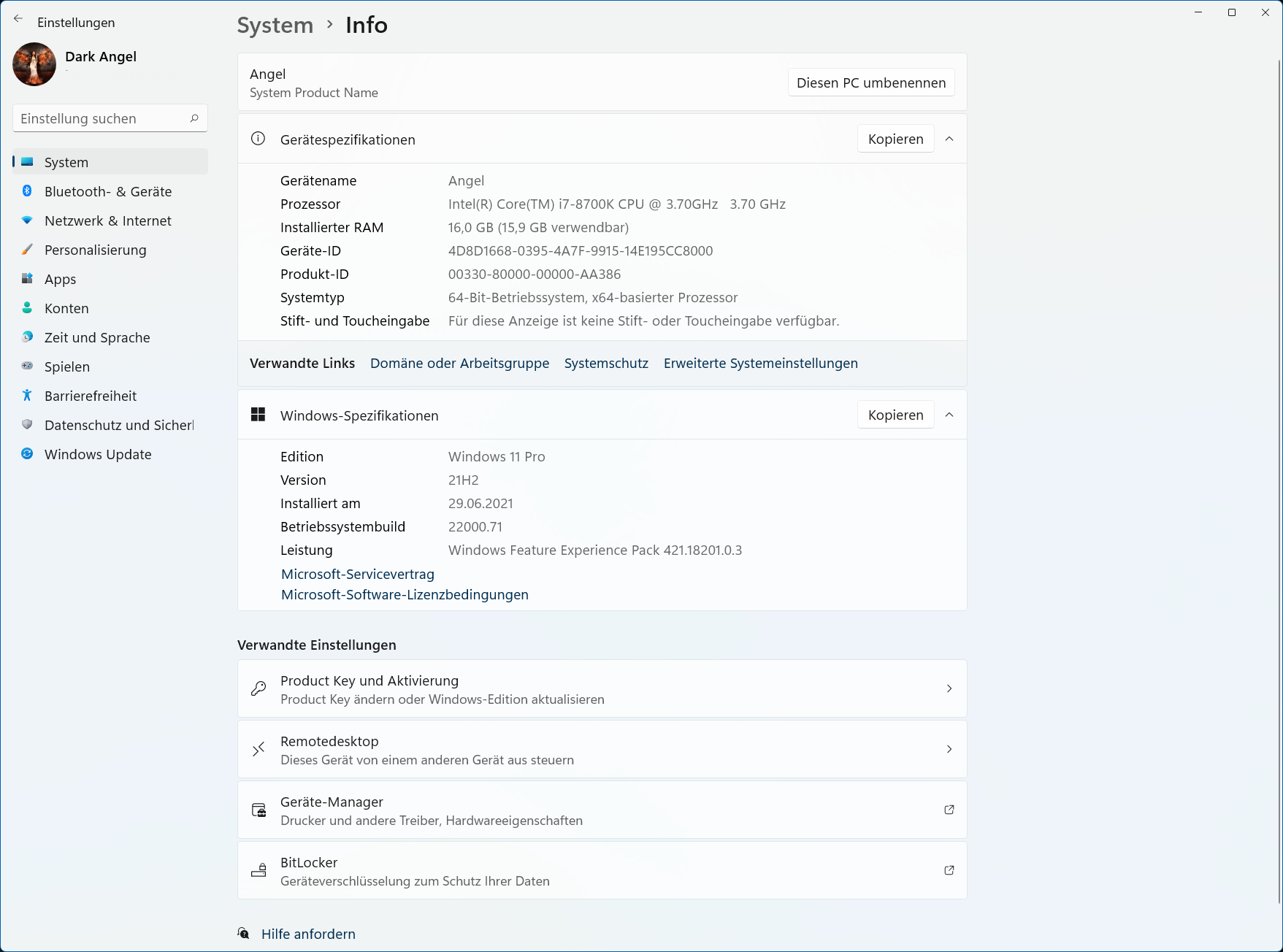The height and width of the screenshot is (952, 1283).
Task: Open Windows Update page
Action: (110, 454)
